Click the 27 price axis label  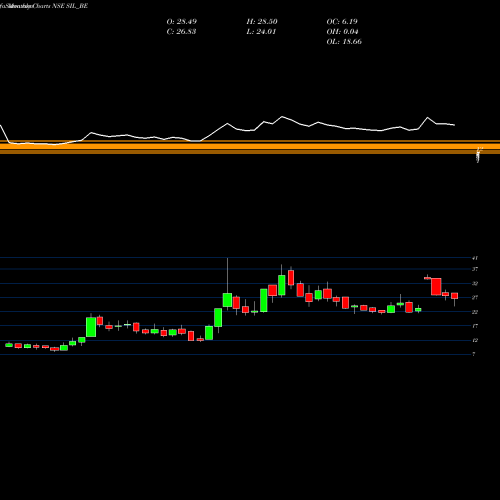point(475,298)
